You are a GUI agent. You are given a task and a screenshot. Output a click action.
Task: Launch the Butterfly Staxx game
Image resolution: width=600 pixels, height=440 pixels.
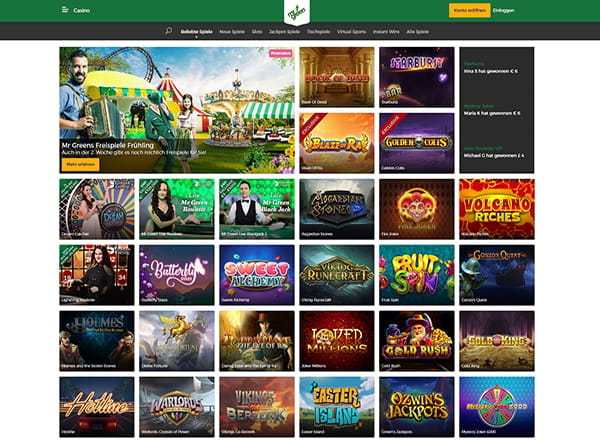pyautogui.click(x=177, y=275)
